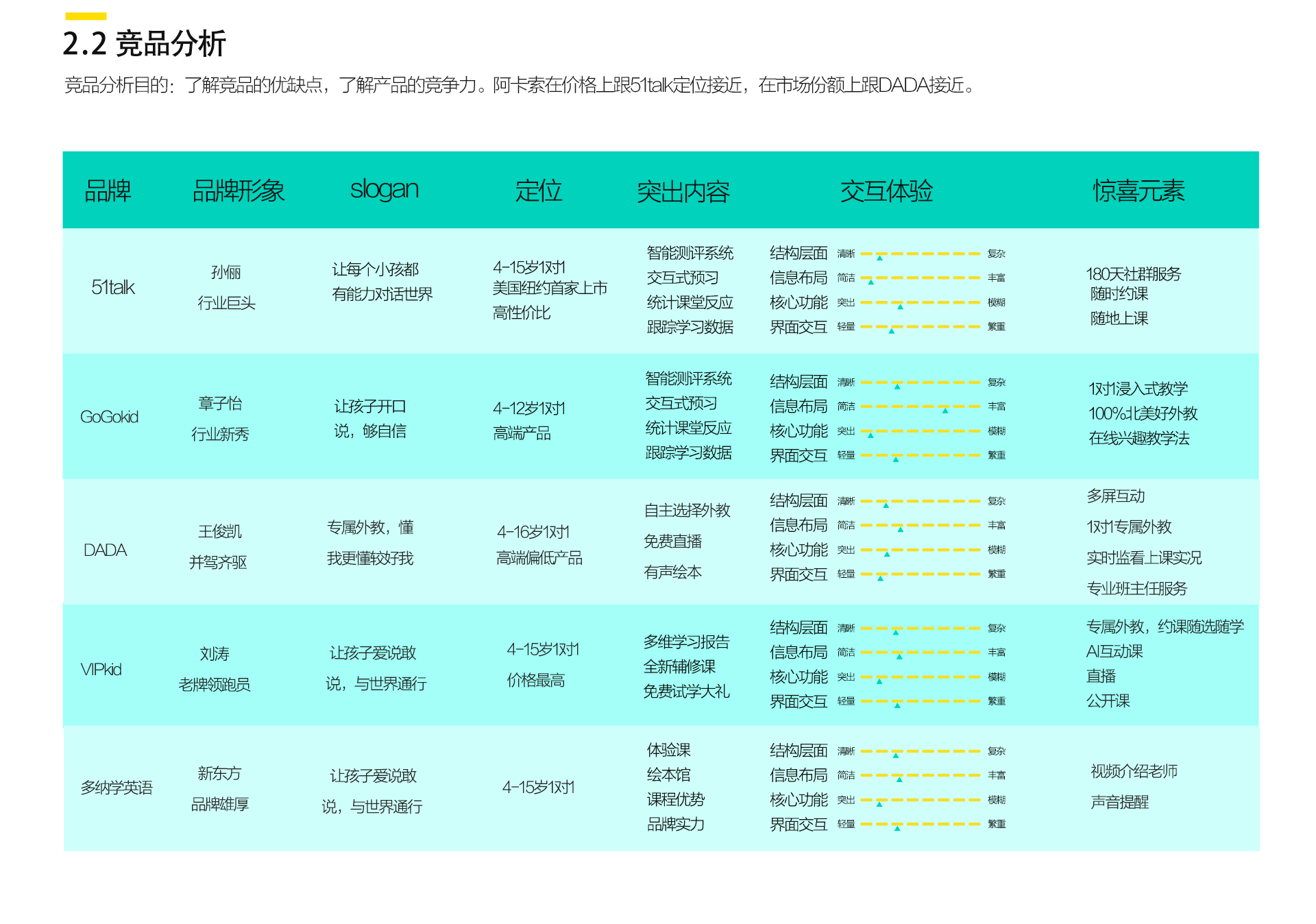Image resolution: width=1316 pixels, height=924 pixels.
Task: Click the DADA 界面交互 scale marker
Action: [880, 579]
